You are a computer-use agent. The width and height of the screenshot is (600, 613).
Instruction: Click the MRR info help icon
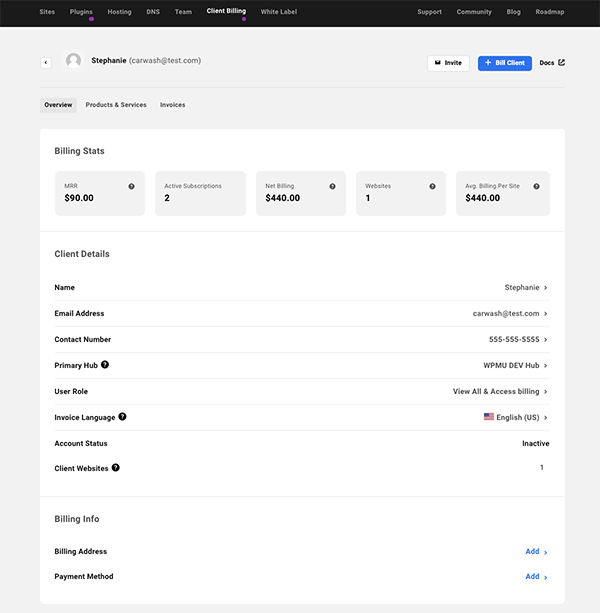[x=131, y=186]
